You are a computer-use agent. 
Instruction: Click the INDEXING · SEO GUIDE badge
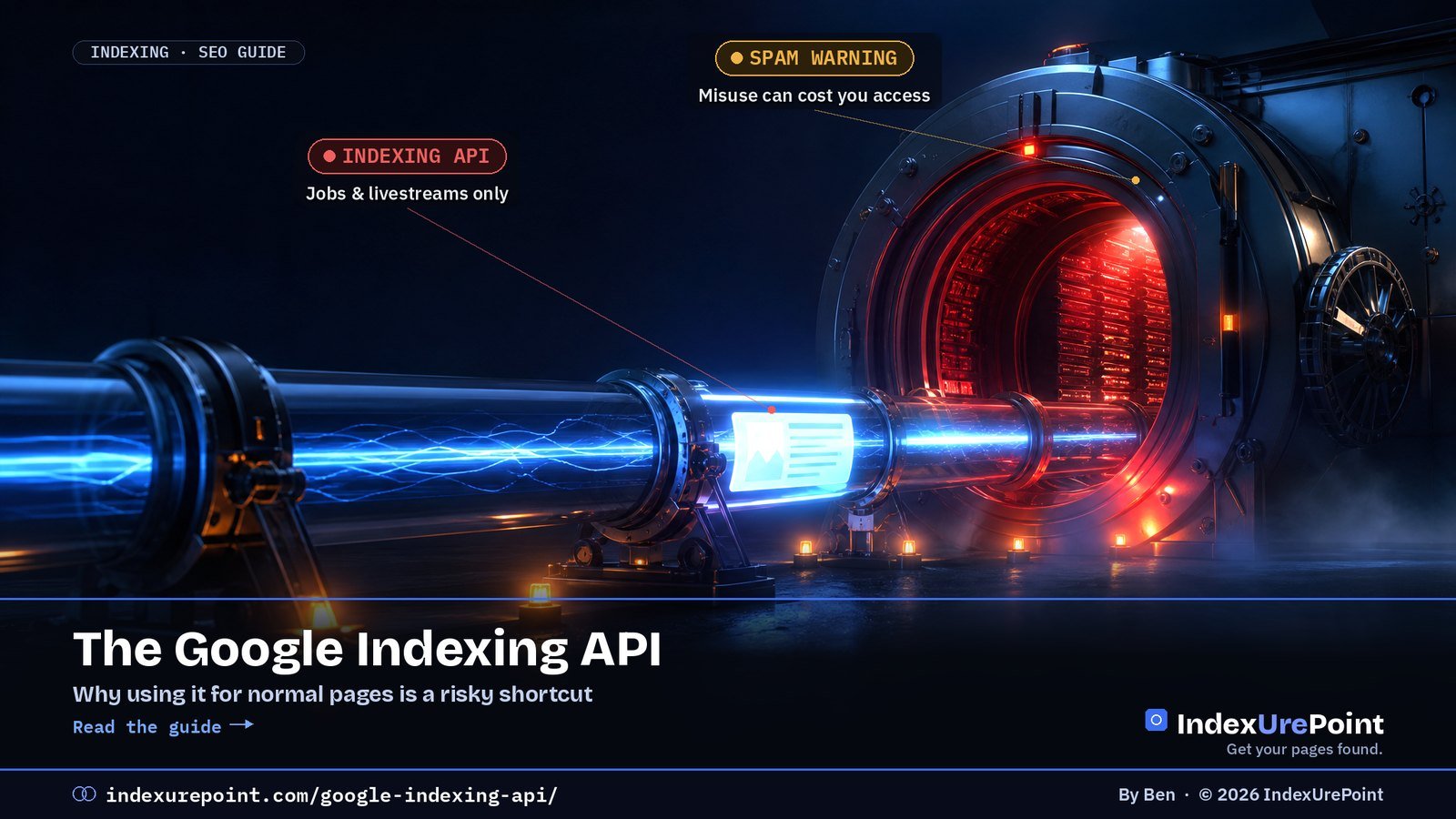(188, 53)
